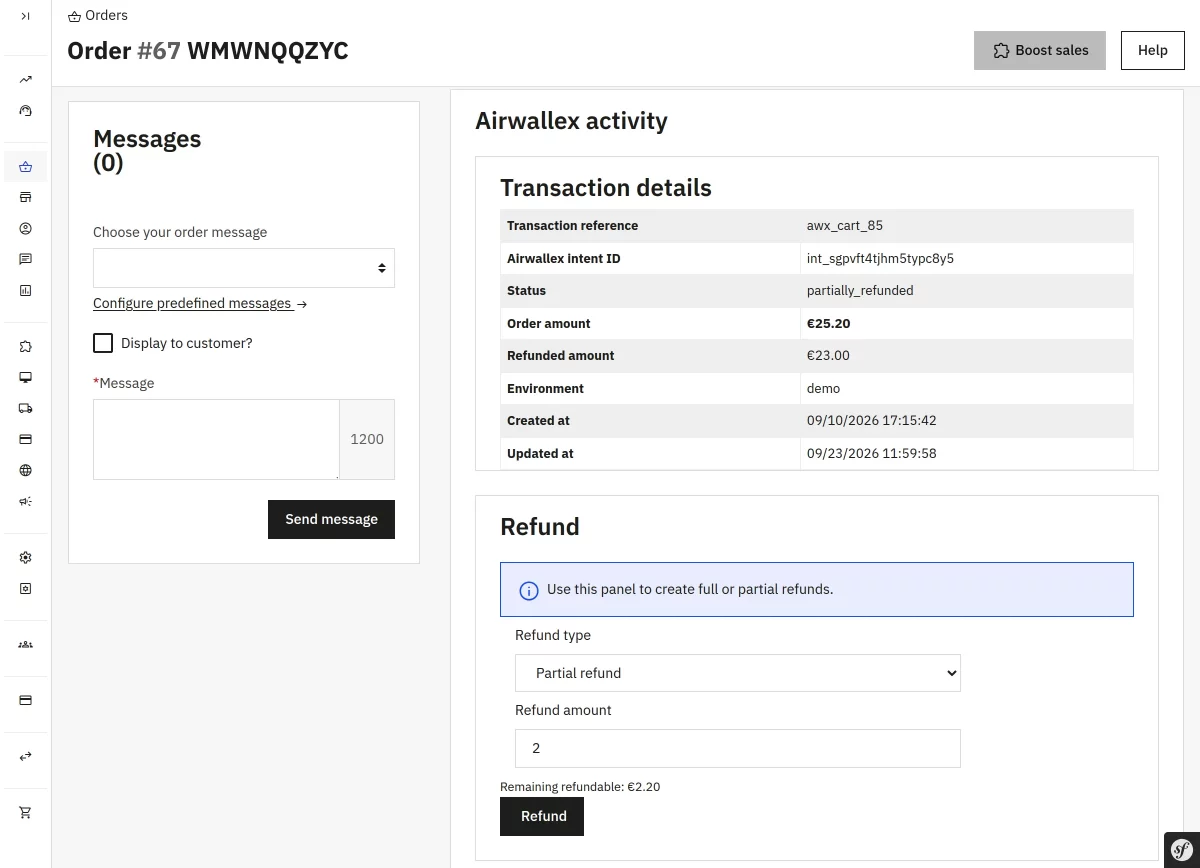Click the Environment value demo

click(x=823, y=389)
